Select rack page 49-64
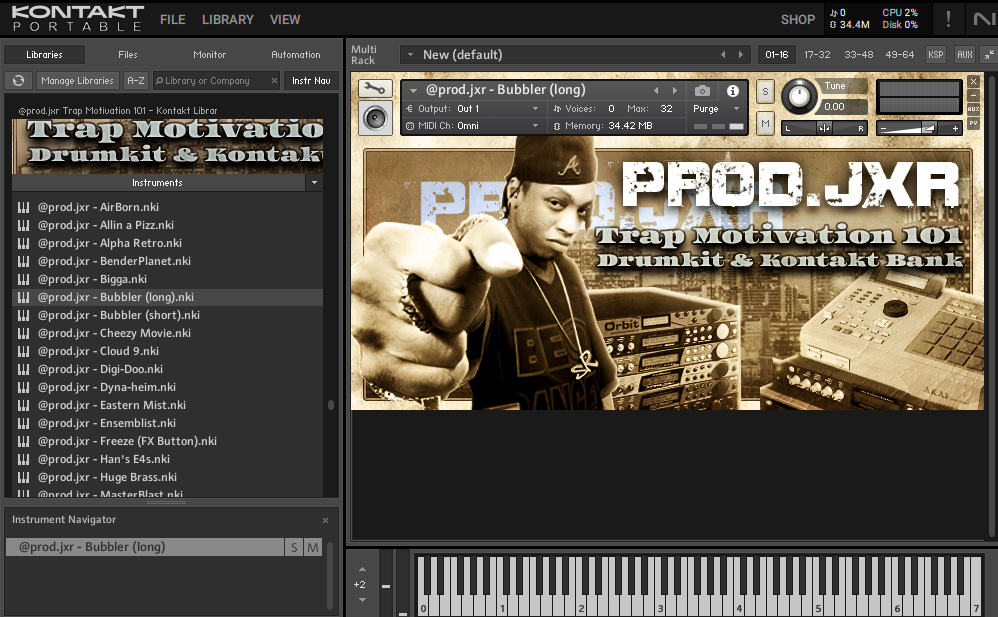 pos(899,55)
